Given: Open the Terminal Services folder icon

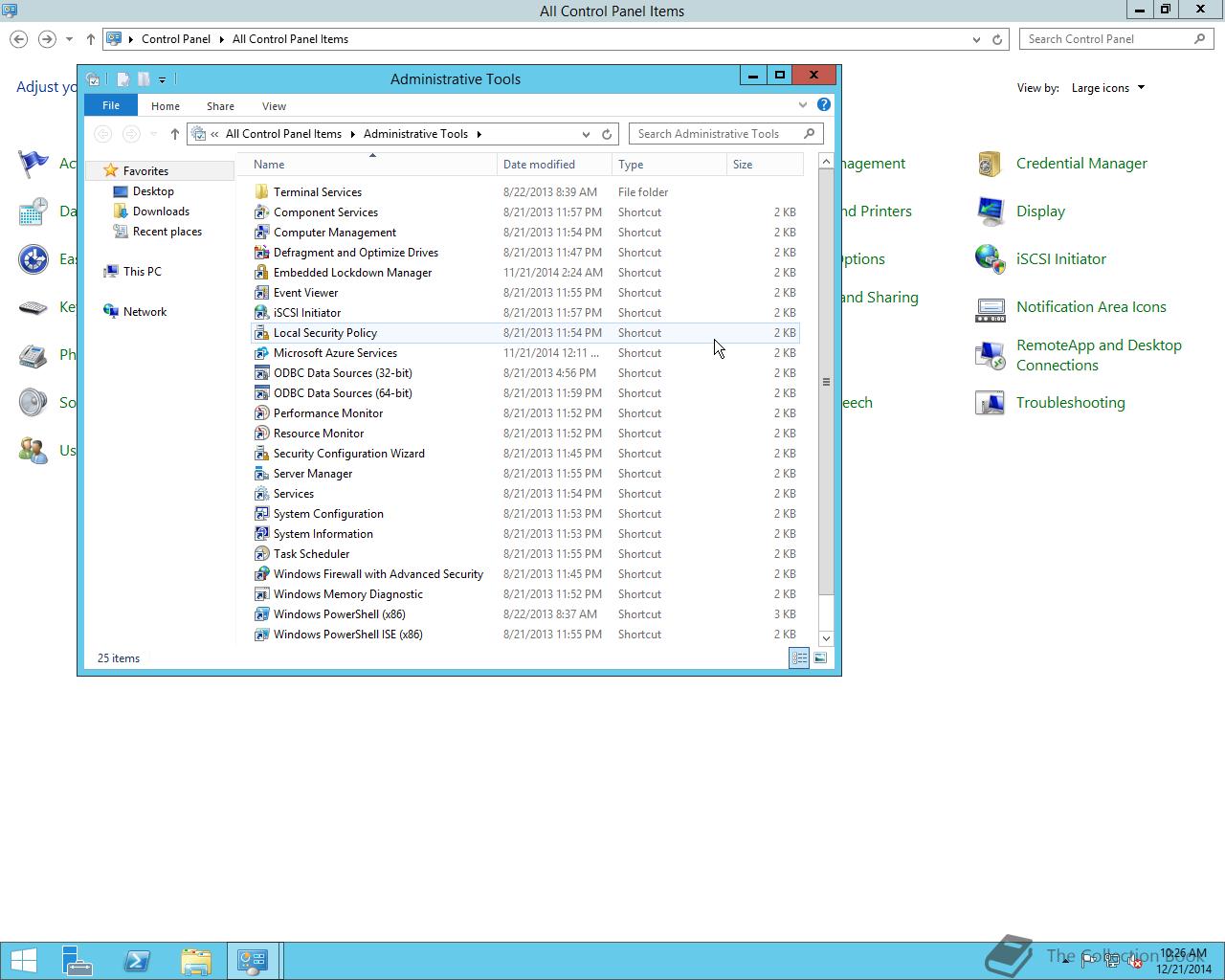Looking at the screenshot, I should [x=261, y=192].
